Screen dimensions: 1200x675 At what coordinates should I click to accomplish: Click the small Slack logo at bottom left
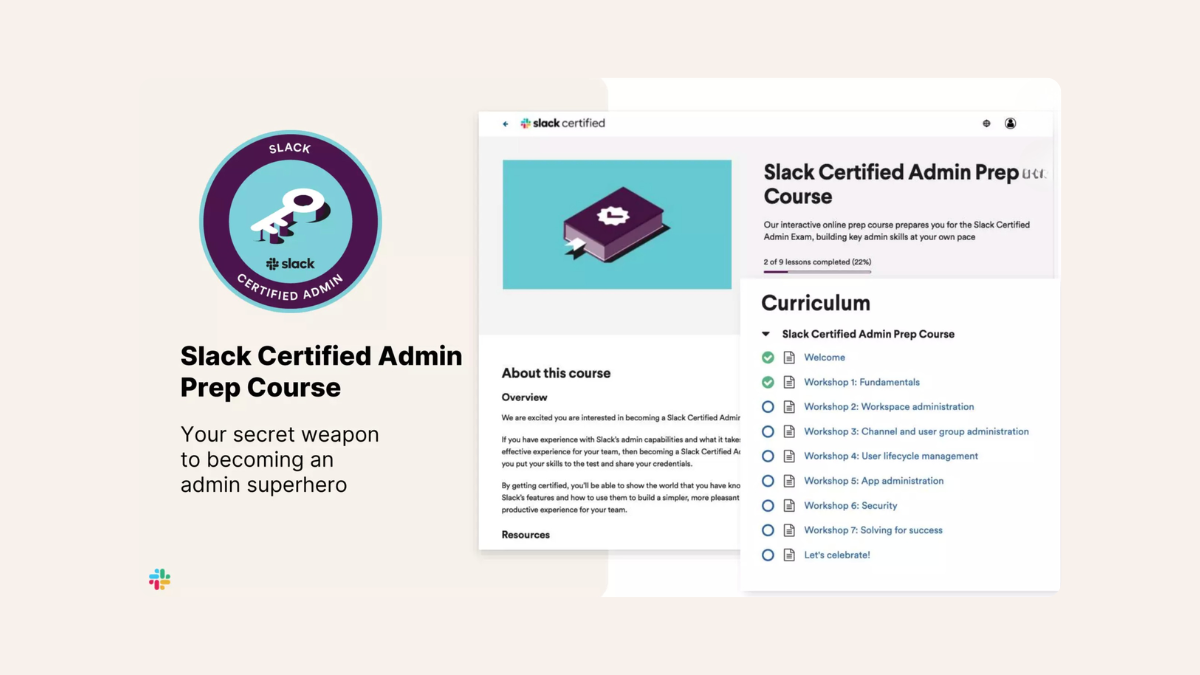(160, 579)
